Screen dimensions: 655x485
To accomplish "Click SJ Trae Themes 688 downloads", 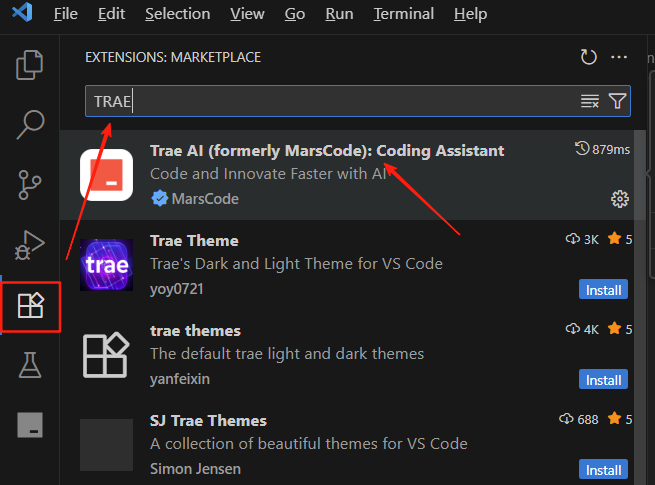I will pyautogui.click(x=579, y=419).
